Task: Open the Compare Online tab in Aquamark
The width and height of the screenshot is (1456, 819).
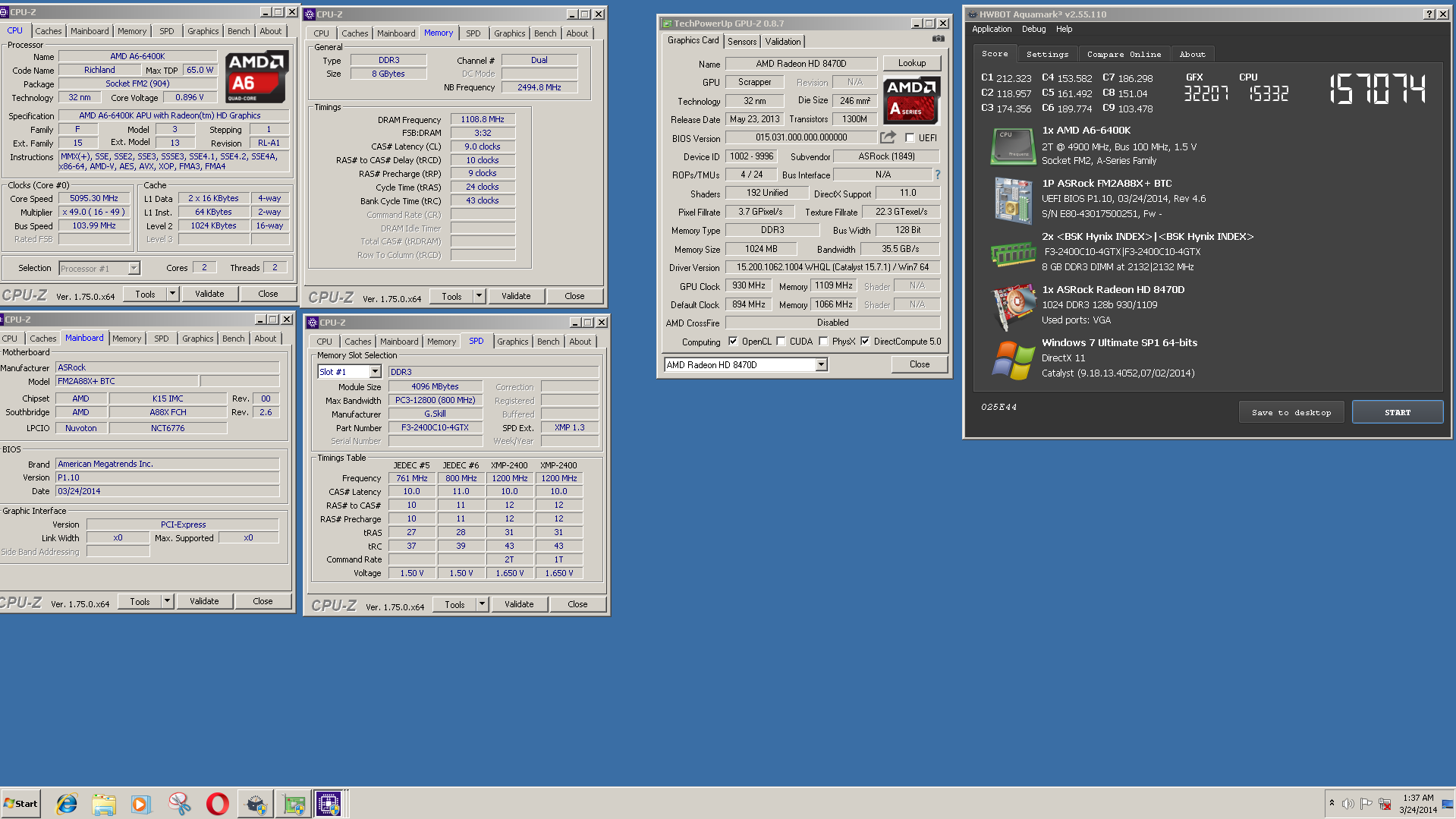Action: coord(1124,55)
